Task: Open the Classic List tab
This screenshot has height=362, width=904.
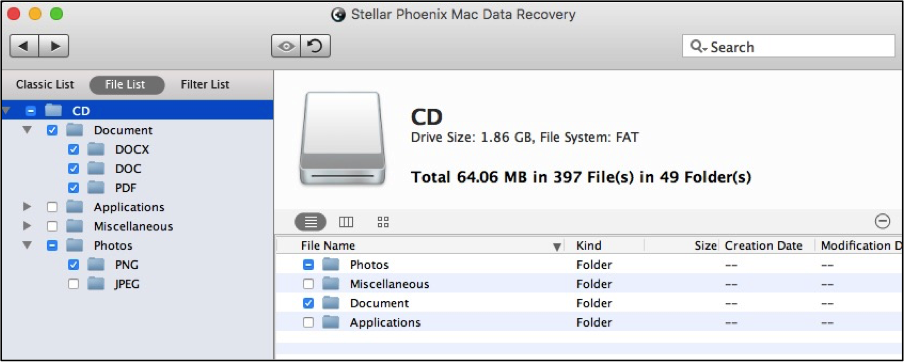Action: [45, 85]
